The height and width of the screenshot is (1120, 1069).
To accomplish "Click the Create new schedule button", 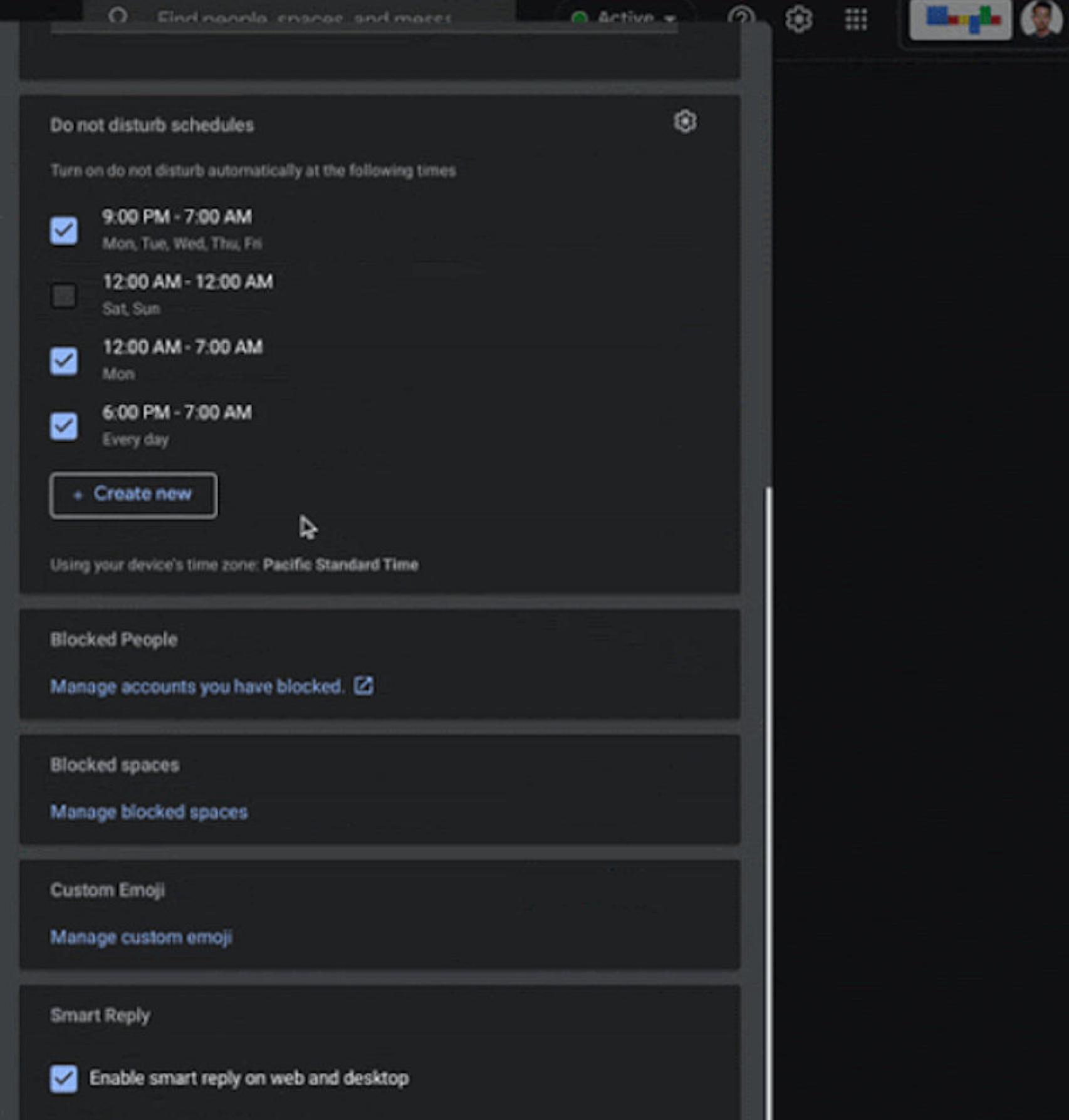I will coord(133,495).
